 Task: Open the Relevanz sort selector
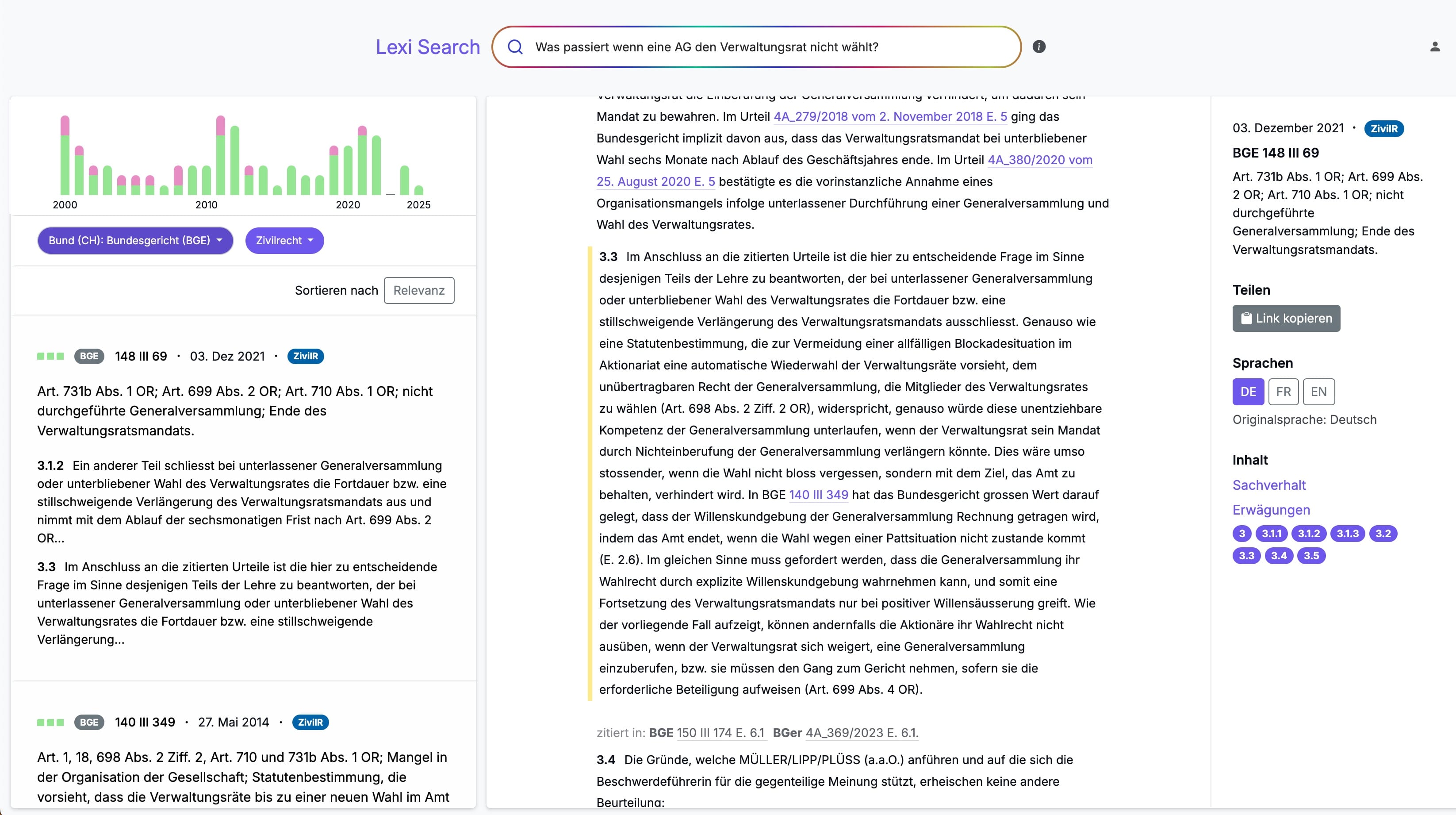(x=419, y=290)
